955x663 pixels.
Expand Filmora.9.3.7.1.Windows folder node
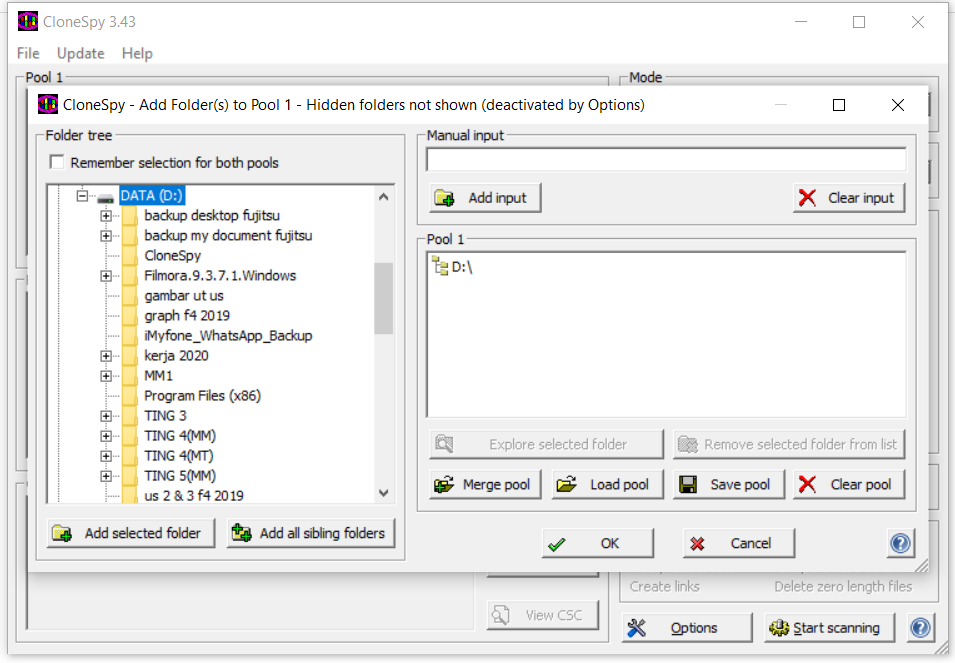coord(106,276)
